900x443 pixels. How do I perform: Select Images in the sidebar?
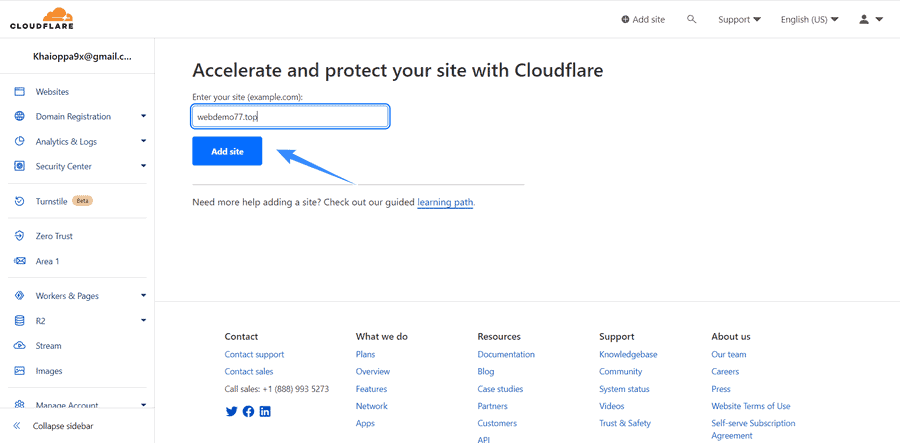(x=49, y=371)
